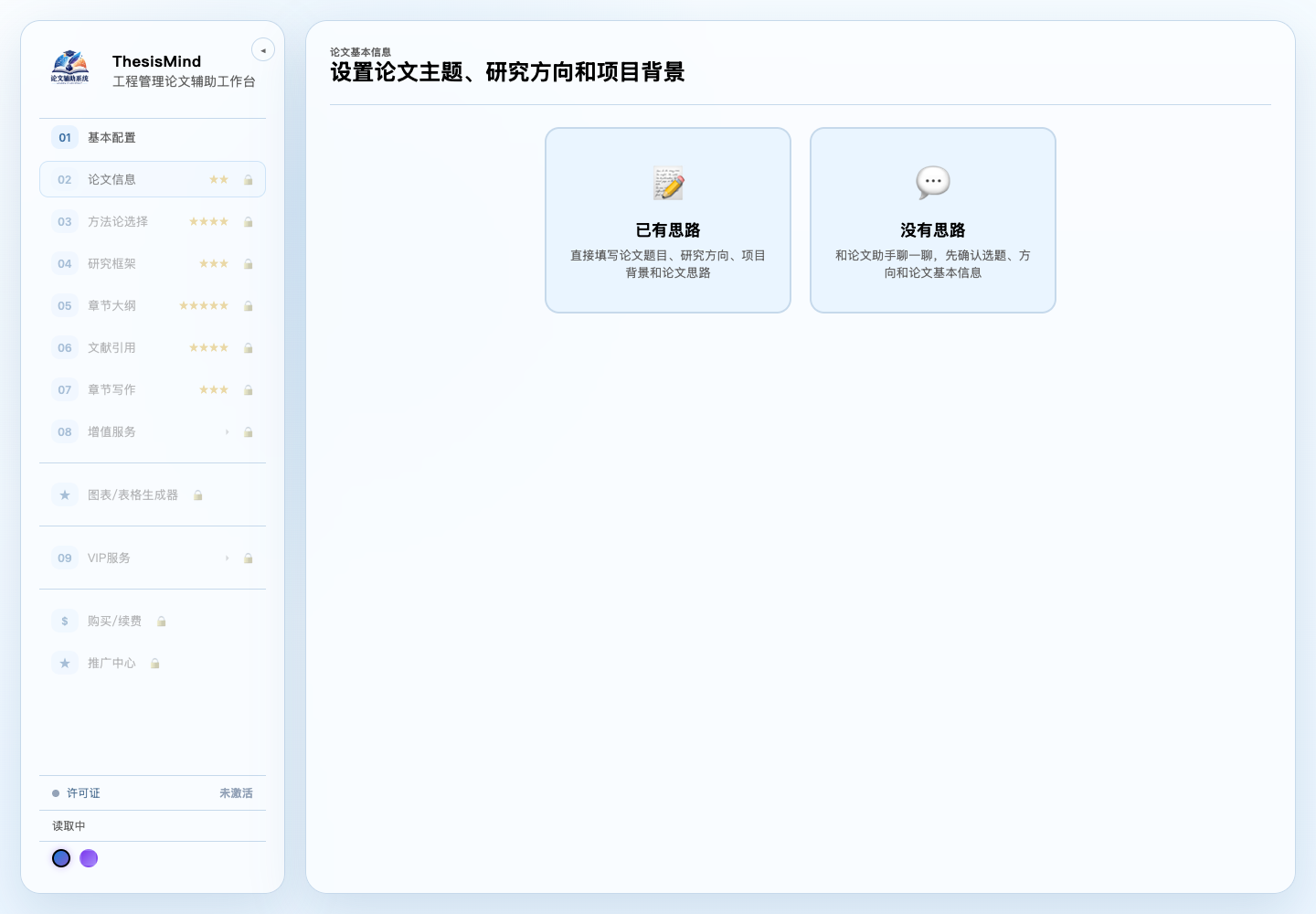Click lock icon beside 推广中心
This screenshot has height=914, width=1316.
154,664
